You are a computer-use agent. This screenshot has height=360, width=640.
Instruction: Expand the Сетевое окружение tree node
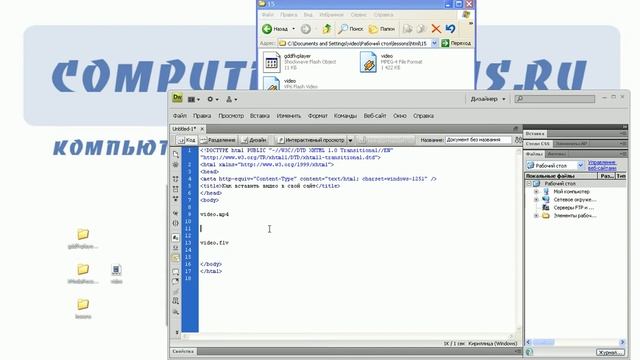tap(536, 200)
